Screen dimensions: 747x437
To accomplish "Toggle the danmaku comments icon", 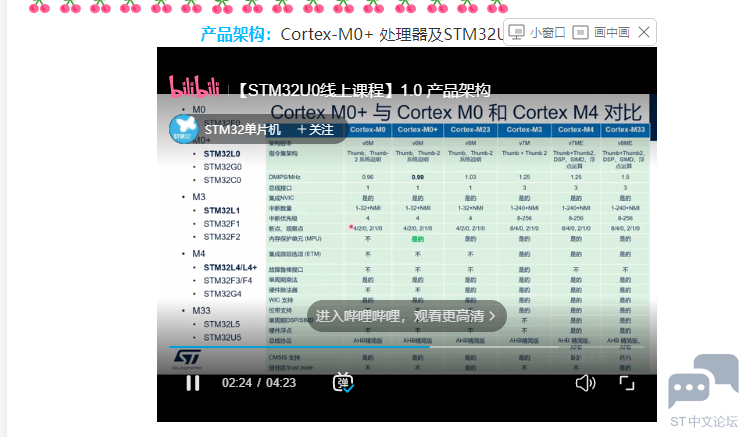I will 343,383.
